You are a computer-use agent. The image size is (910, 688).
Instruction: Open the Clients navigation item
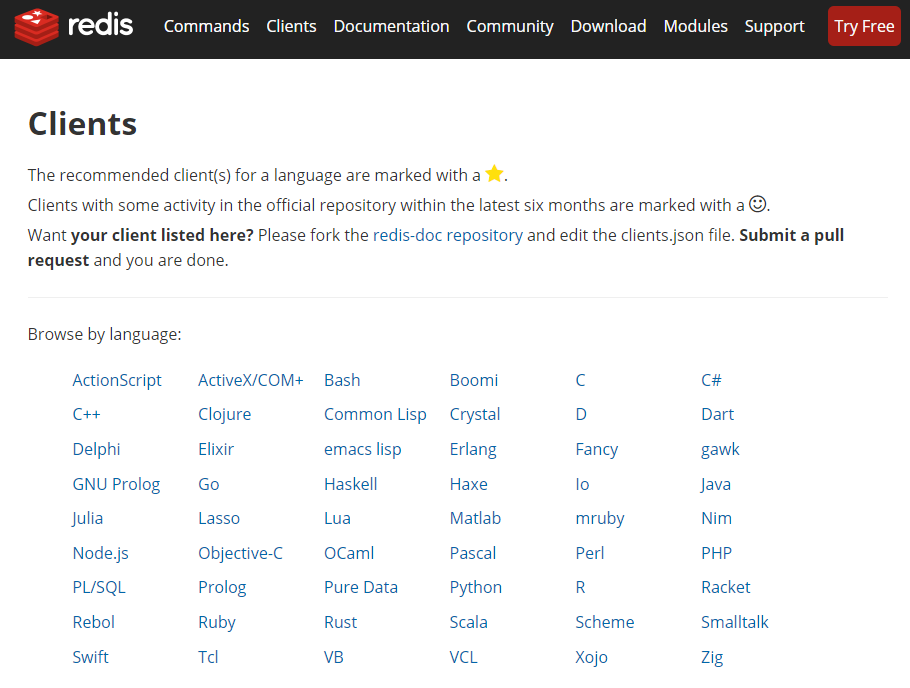291,26
